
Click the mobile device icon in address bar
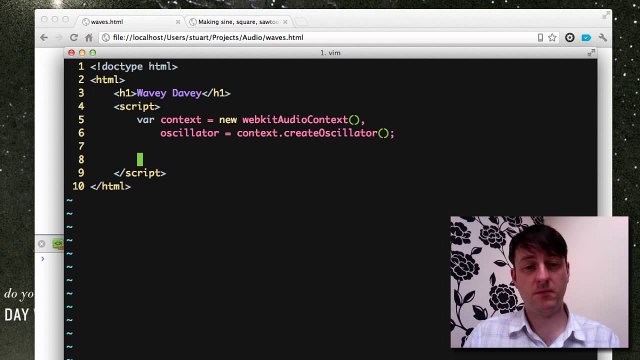[540, 38]
